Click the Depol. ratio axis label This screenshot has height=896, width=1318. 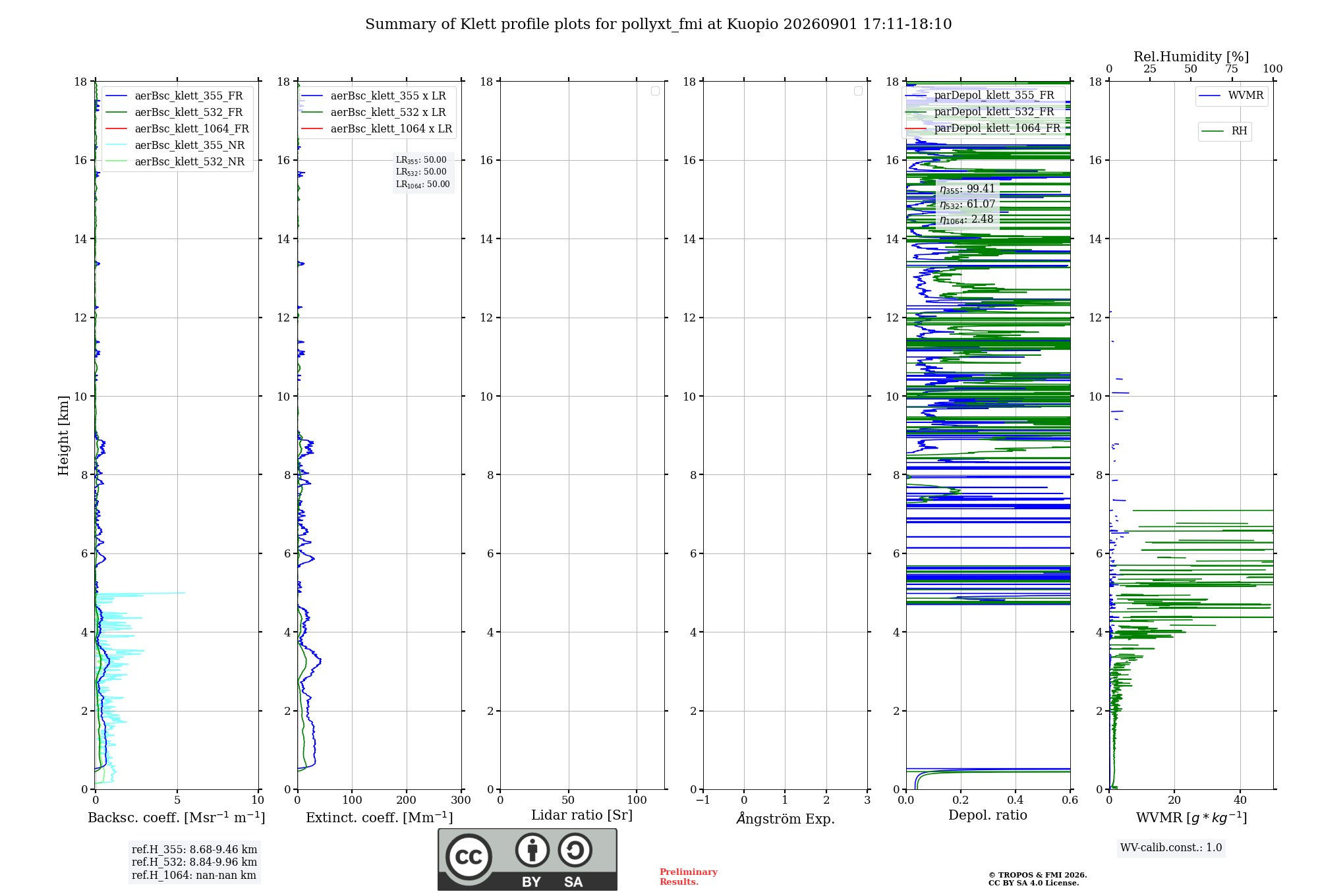point(988,816)
